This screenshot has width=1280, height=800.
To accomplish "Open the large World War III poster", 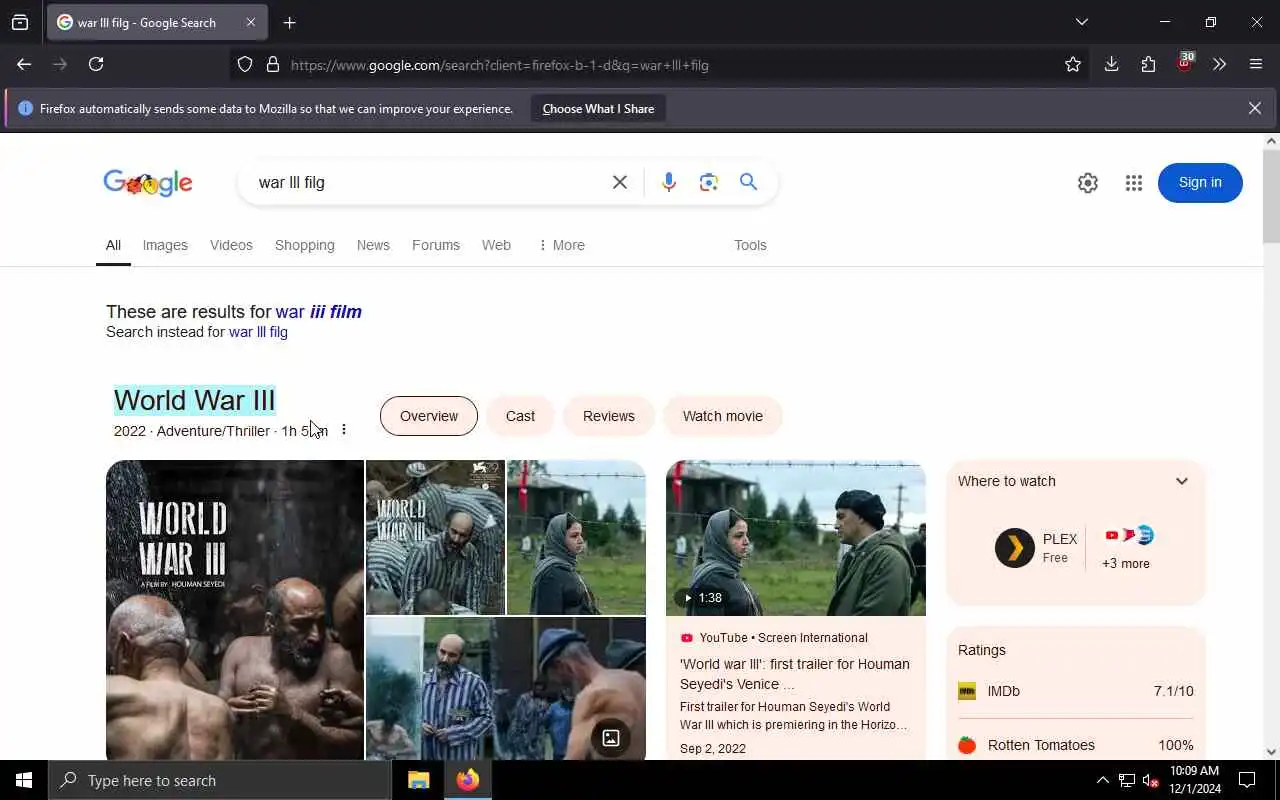I will click(235, 610).
